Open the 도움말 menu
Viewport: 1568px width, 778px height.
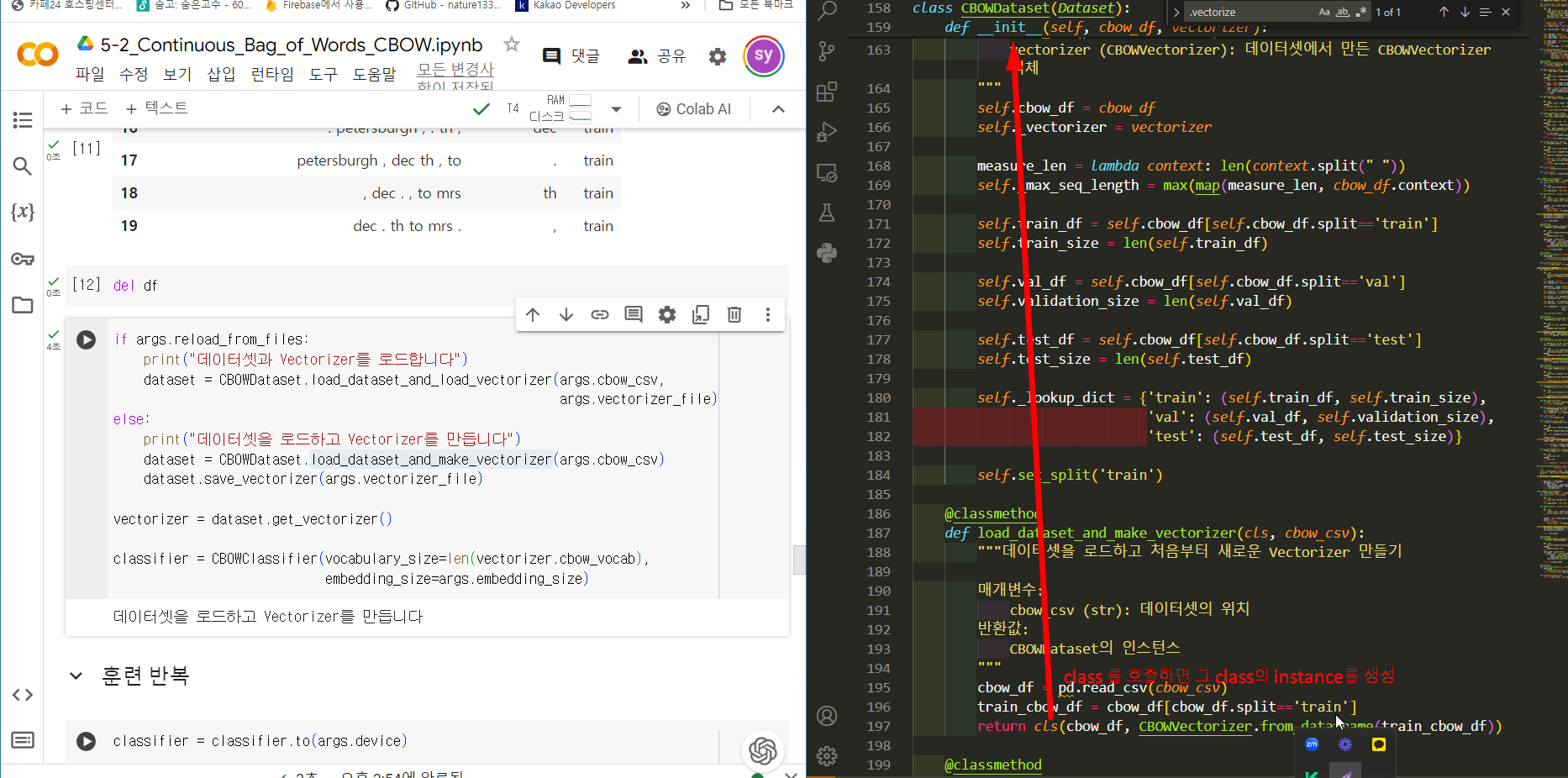coord(374,74)
